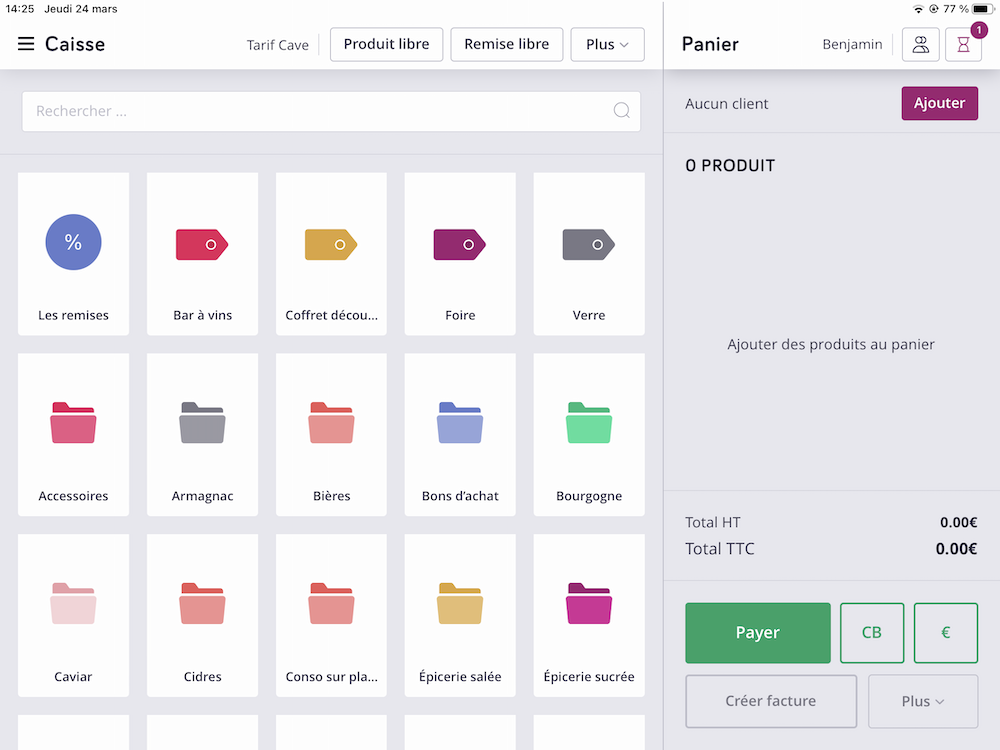The height and width of the screenshot is (750, 1000).
Task: Click the Remise libre button
Action: 506,45
